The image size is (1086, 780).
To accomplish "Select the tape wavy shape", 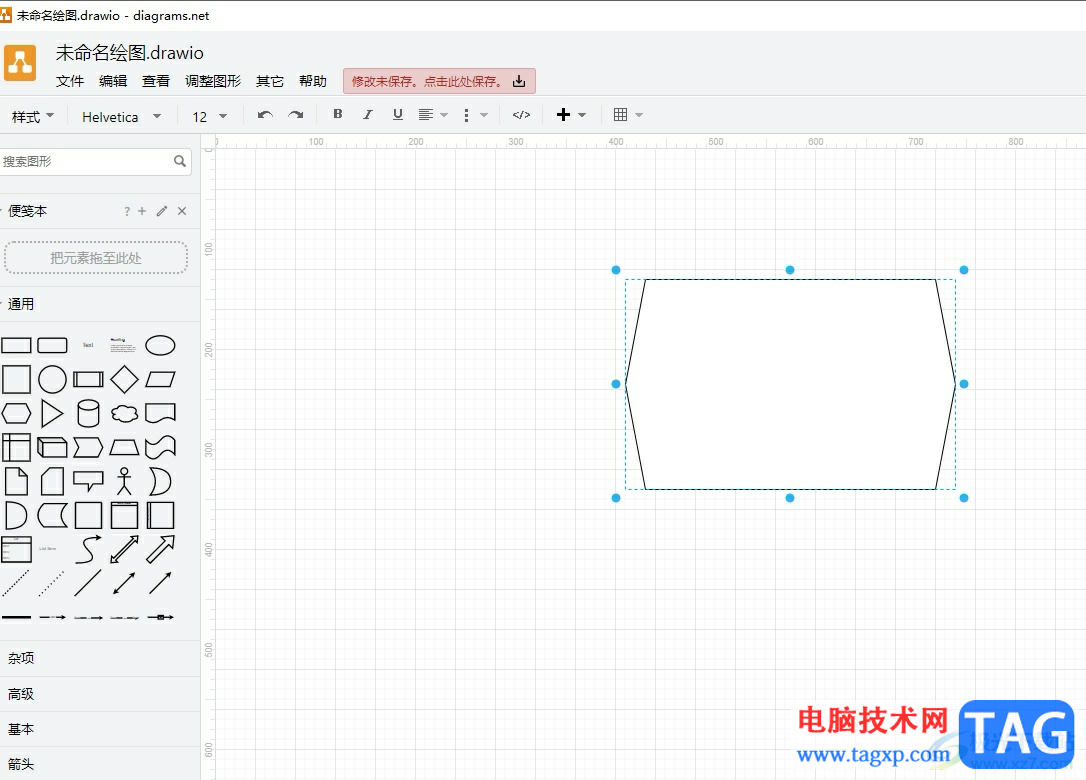I will coord(161,447).
